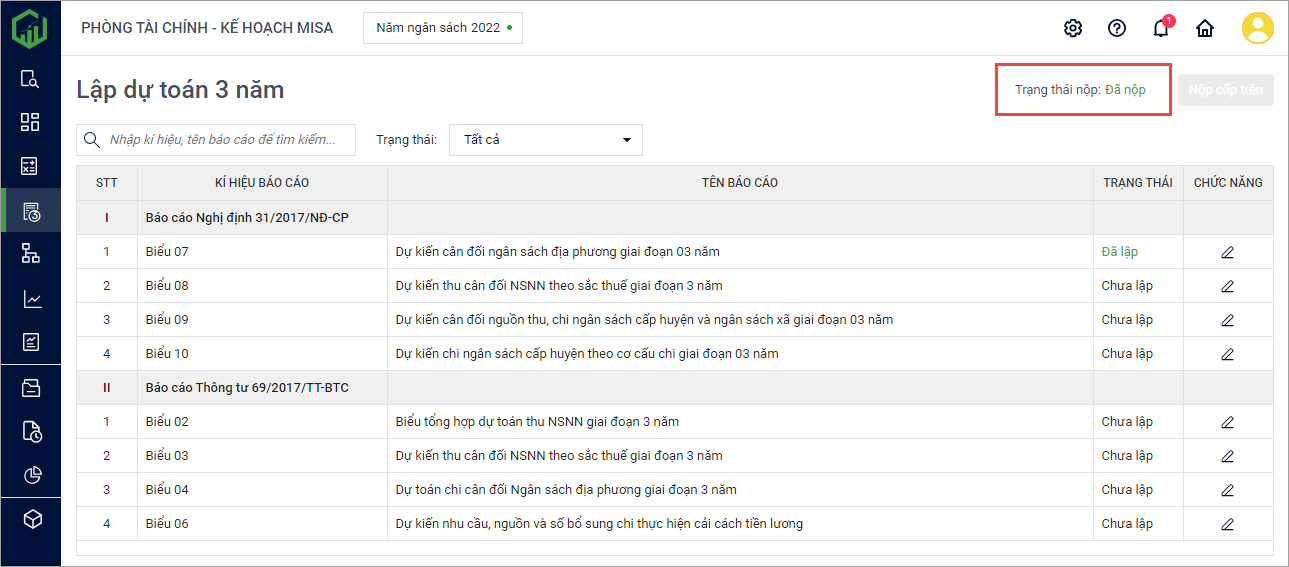Click the Nộp cấp trên button
The image size is (1289, 567).
(x=1225, y=90)
